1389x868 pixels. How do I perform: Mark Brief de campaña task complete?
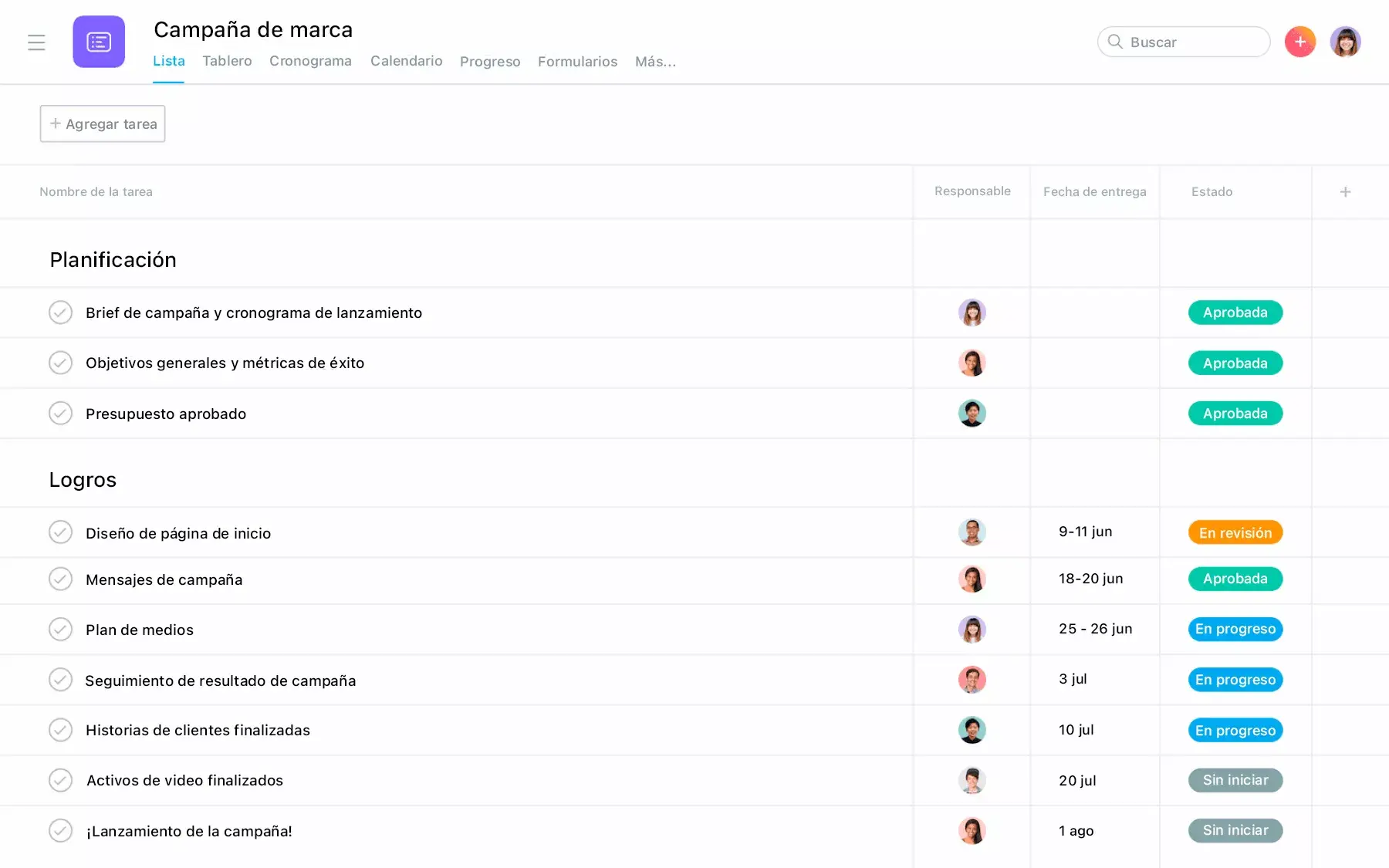(60, 312)
